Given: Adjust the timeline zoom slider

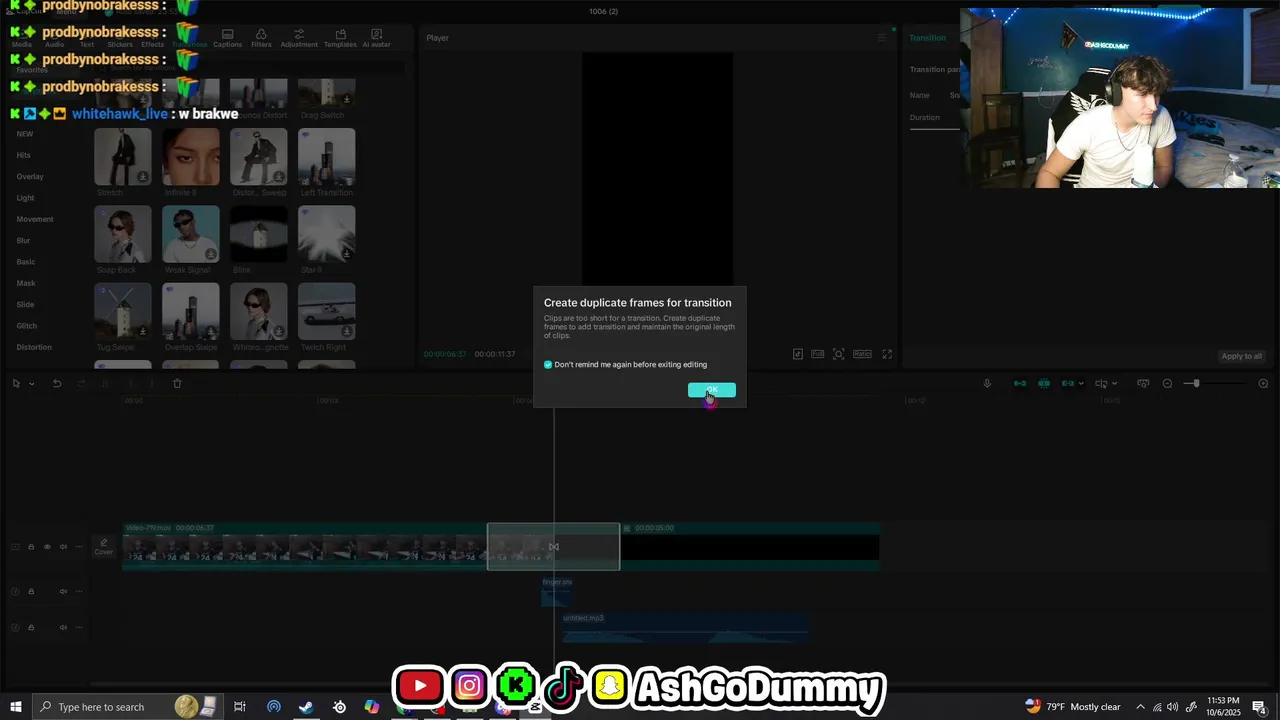Looking at the screenshot, I should click(1195, 384).
